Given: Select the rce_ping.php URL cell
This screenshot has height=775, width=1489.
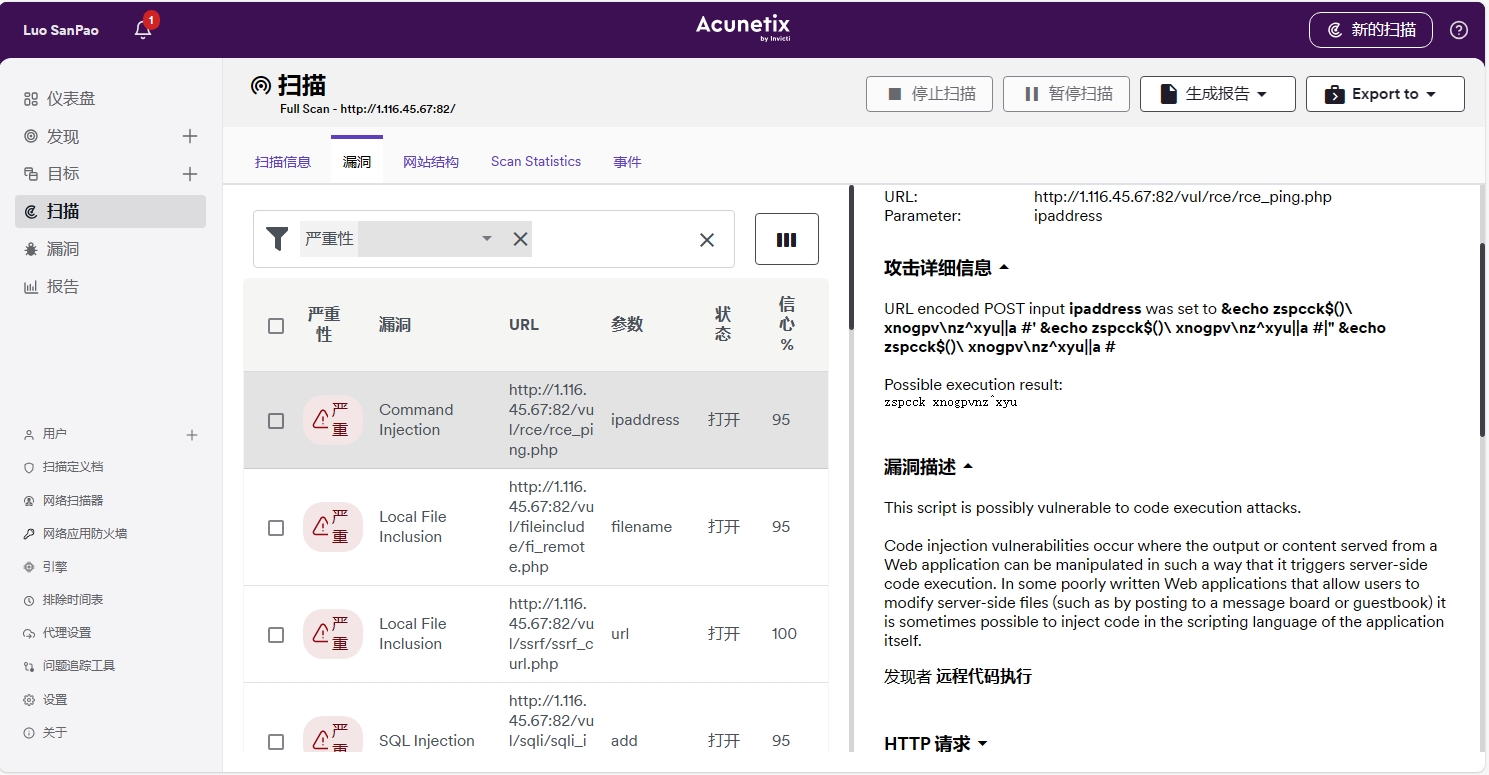Looking at the screenshot, I should (x=550, y=420).
